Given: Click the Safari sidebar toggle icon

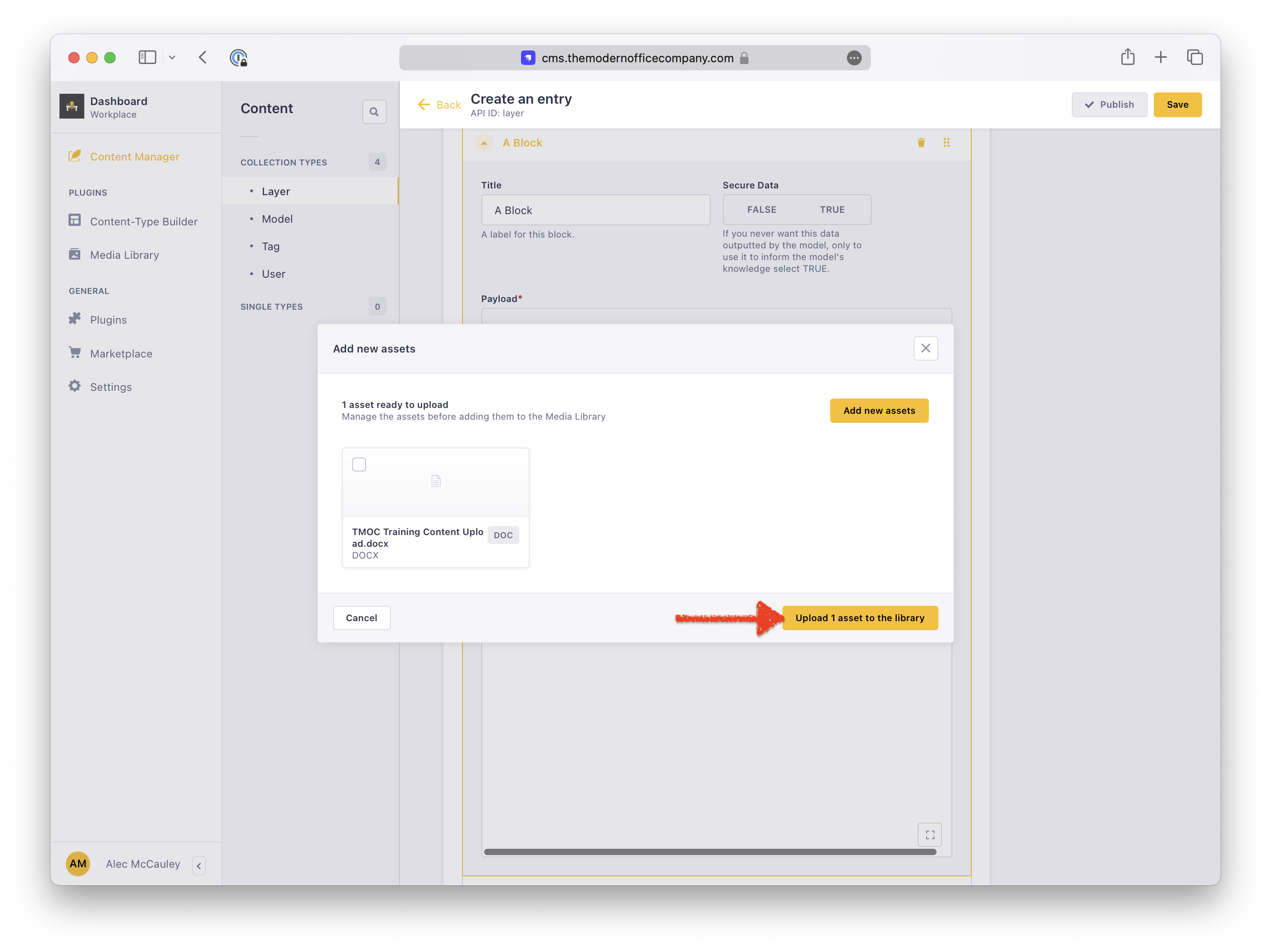Looking at the screenshot, I should (x=147, y=57).
